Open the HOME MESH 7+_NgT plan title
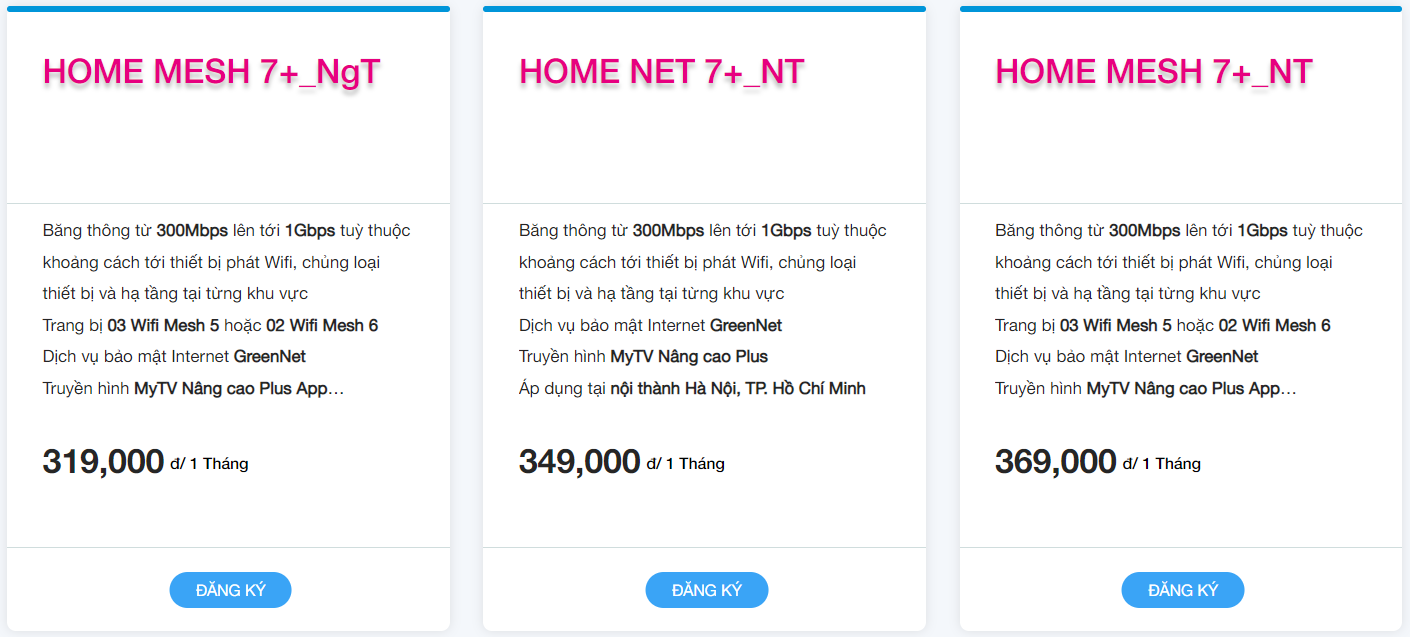This screenshot has height=637, width=1410. tap(211, 72)
